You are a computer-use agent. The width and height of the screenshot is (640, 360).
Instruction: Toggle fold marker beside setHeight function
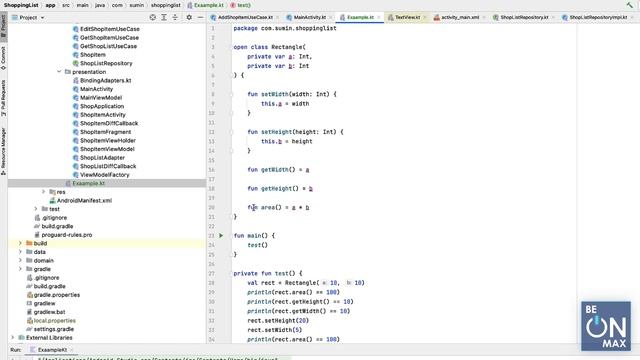click(231, 132)
